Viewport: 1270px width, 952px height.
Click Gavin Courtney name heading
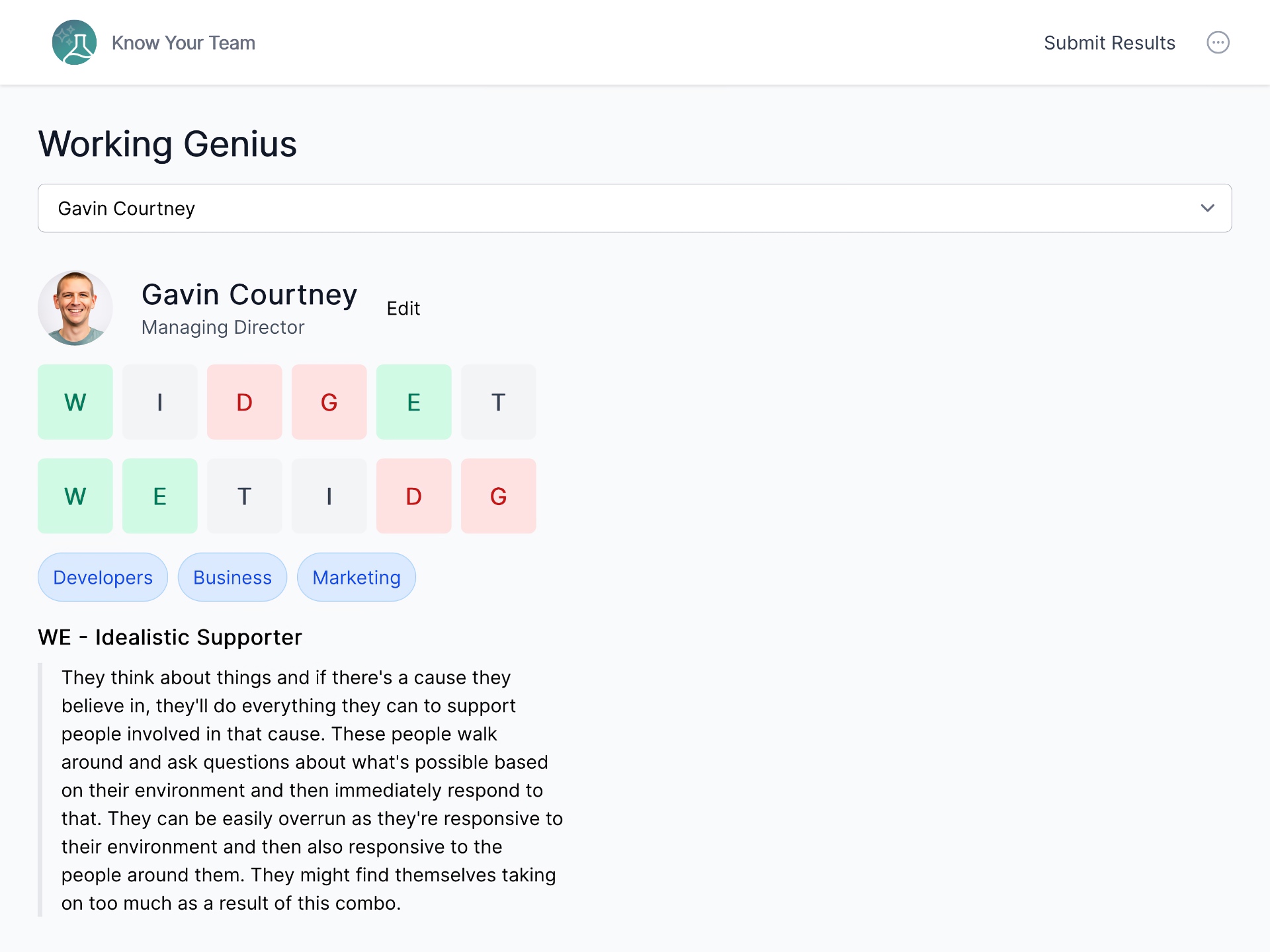249,295
